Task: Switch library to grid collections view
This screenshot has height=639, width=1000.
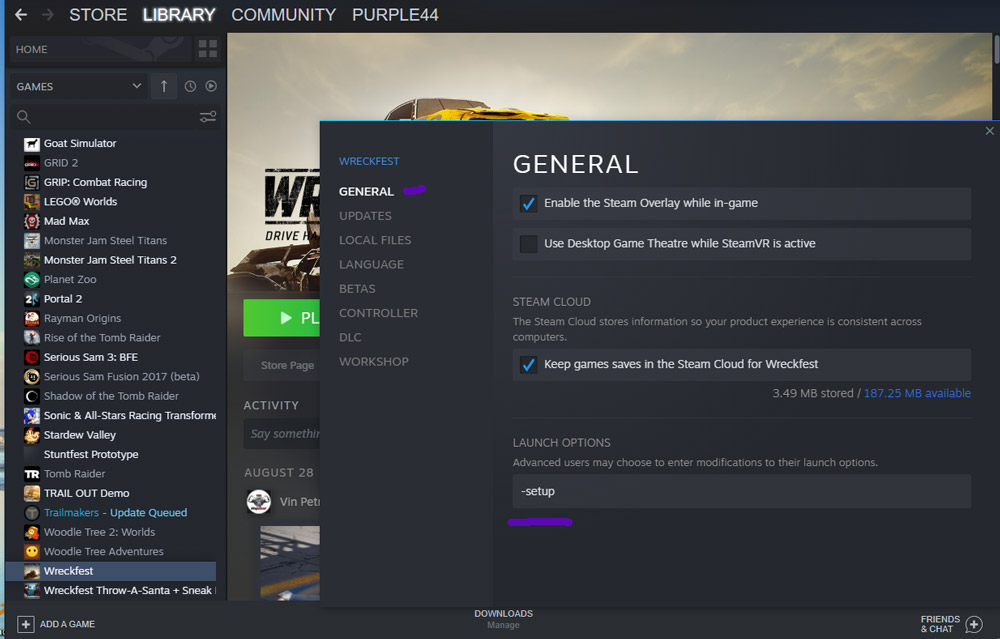Action: [x=208, y=48]
